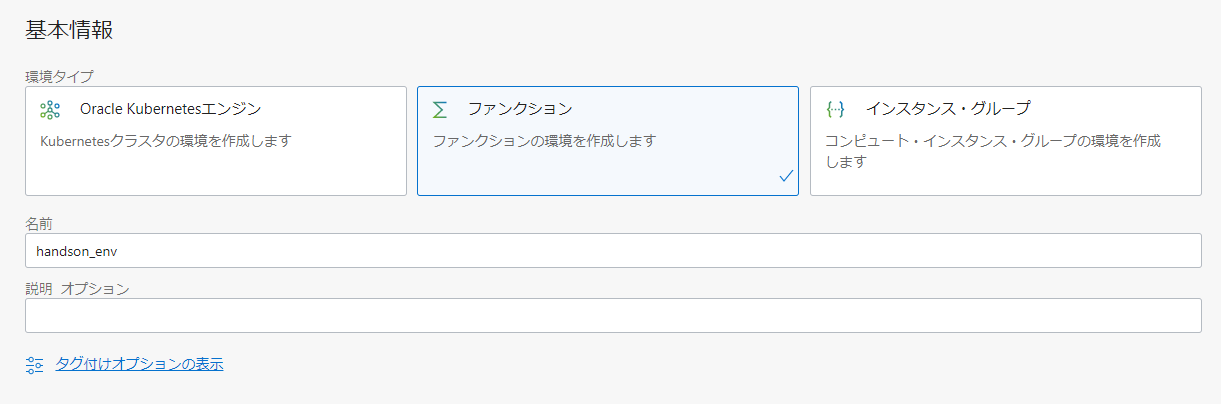
Task: Click into the empty 説明 text field
Action: pyautogui.click(x=613, y=315)
